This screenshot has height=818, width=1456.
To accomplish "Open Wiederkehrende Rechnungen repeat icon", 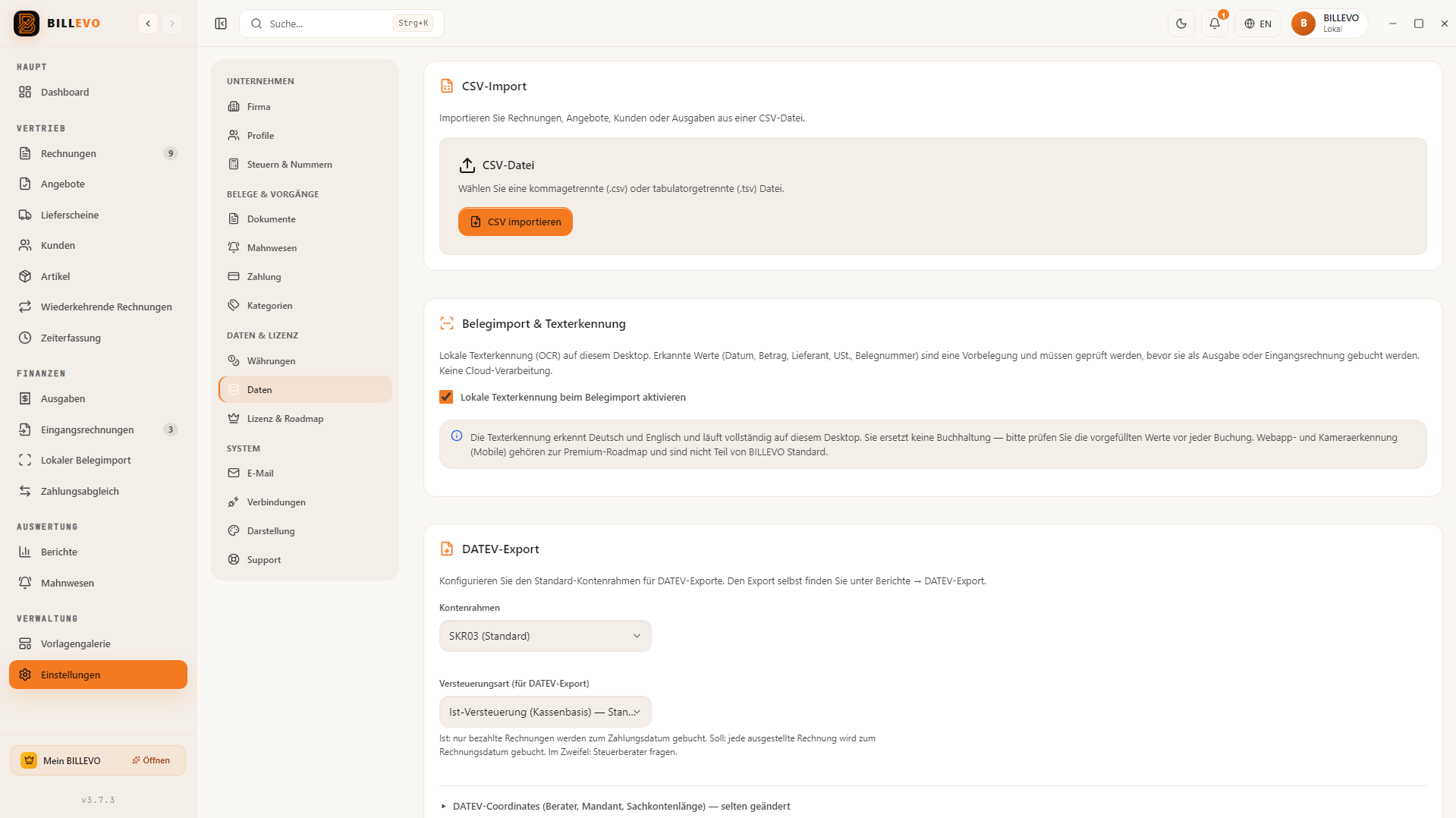I will (98, 307).
